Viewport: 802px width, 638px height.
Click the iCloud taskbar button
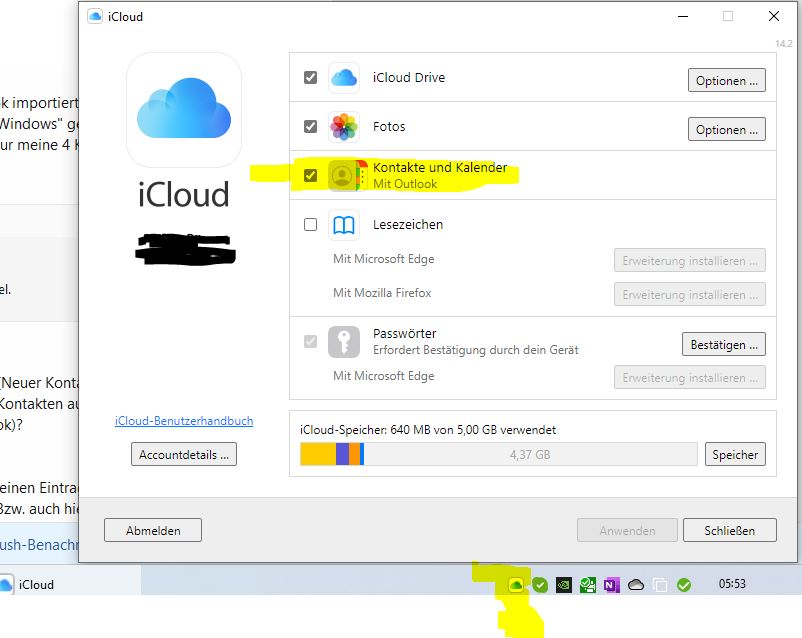click(x=70, y=584)
